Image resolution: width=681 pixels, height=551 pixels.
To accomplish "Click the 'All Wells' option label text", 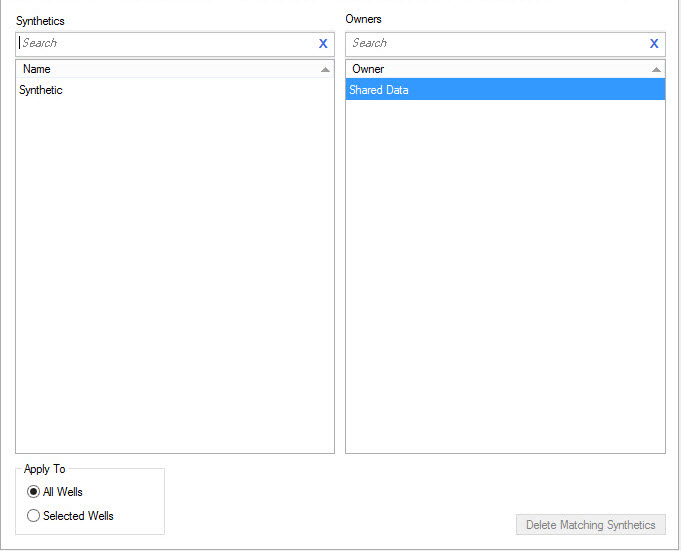I will click(x=63, y=492).
